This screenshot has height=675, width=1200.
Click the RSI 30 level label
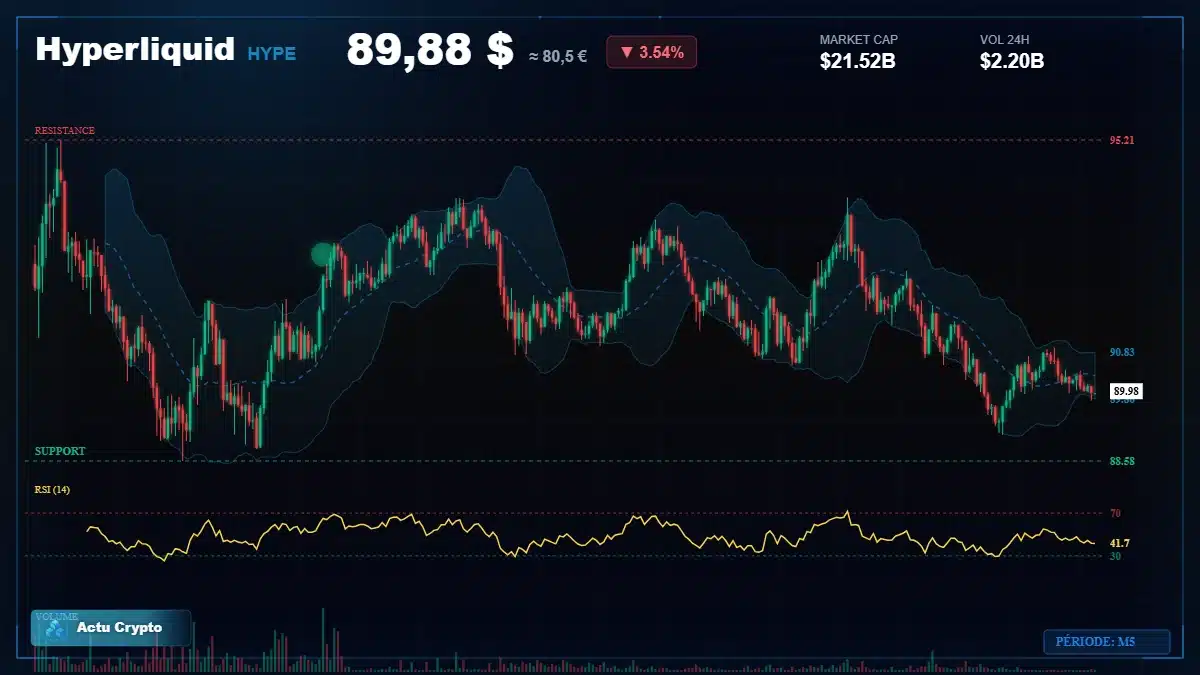point(1115,556)
